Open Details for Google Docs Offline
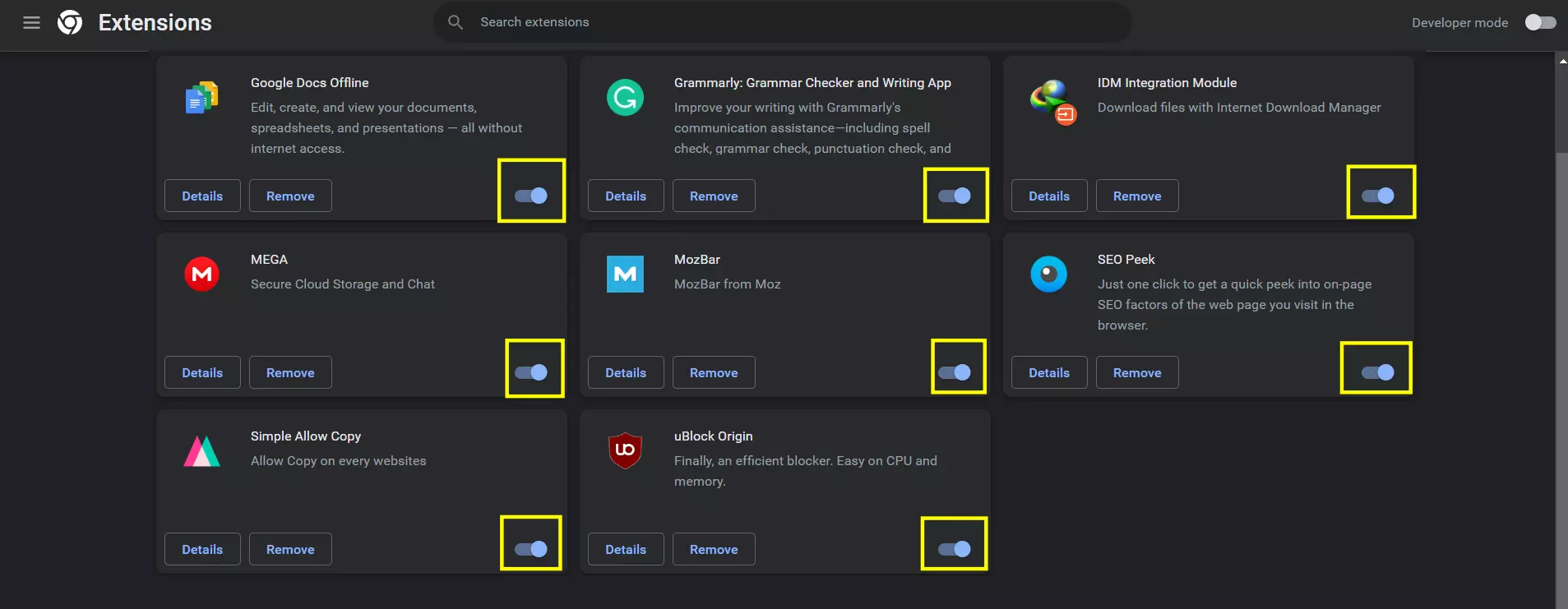This screenshot has height=609, width=1568. pos(202,196)
